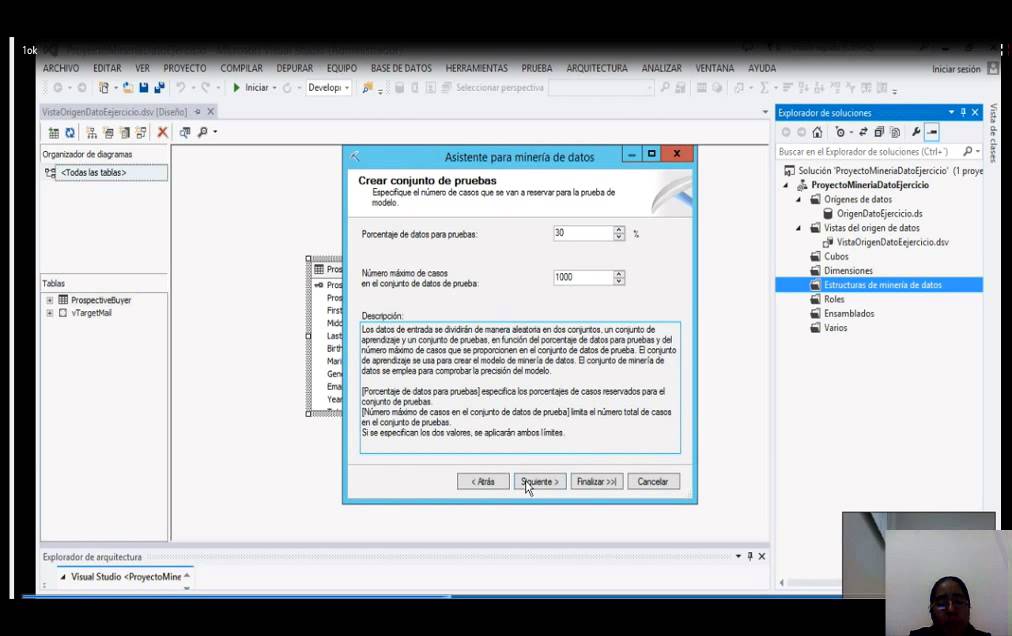Open the ARQUITECTURA menu
1012x636 pixels.
pyautogui.click(x=597, y=68)
